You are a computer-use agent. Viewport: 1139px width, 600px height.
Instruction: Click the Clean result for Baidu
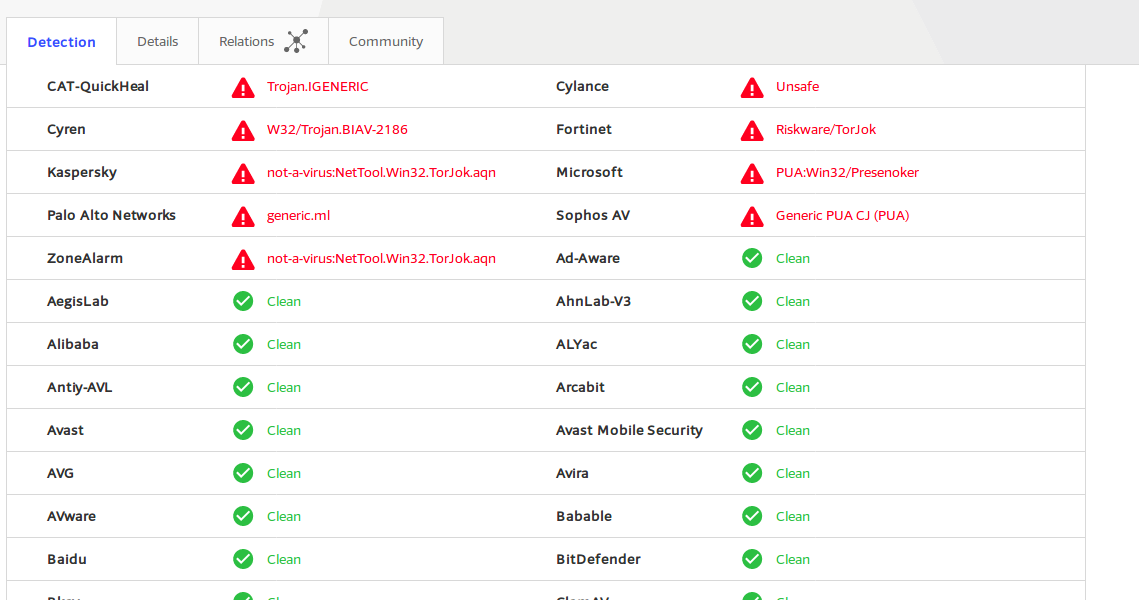pos(284,559)
